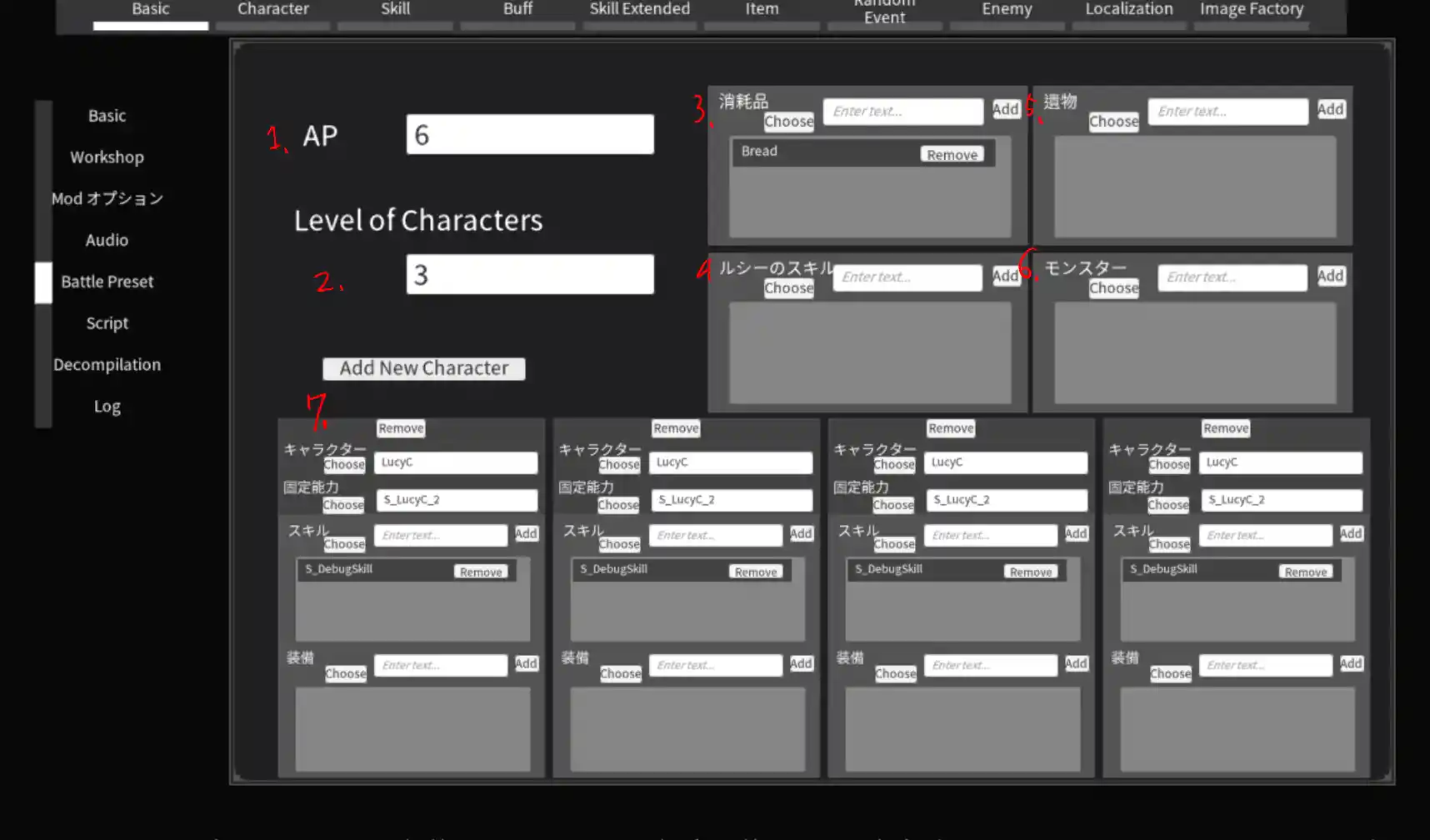Open the Buff tab
The width and height of the screenshot is (1430, 840).
pyautogui.click(x=517, y=10)
